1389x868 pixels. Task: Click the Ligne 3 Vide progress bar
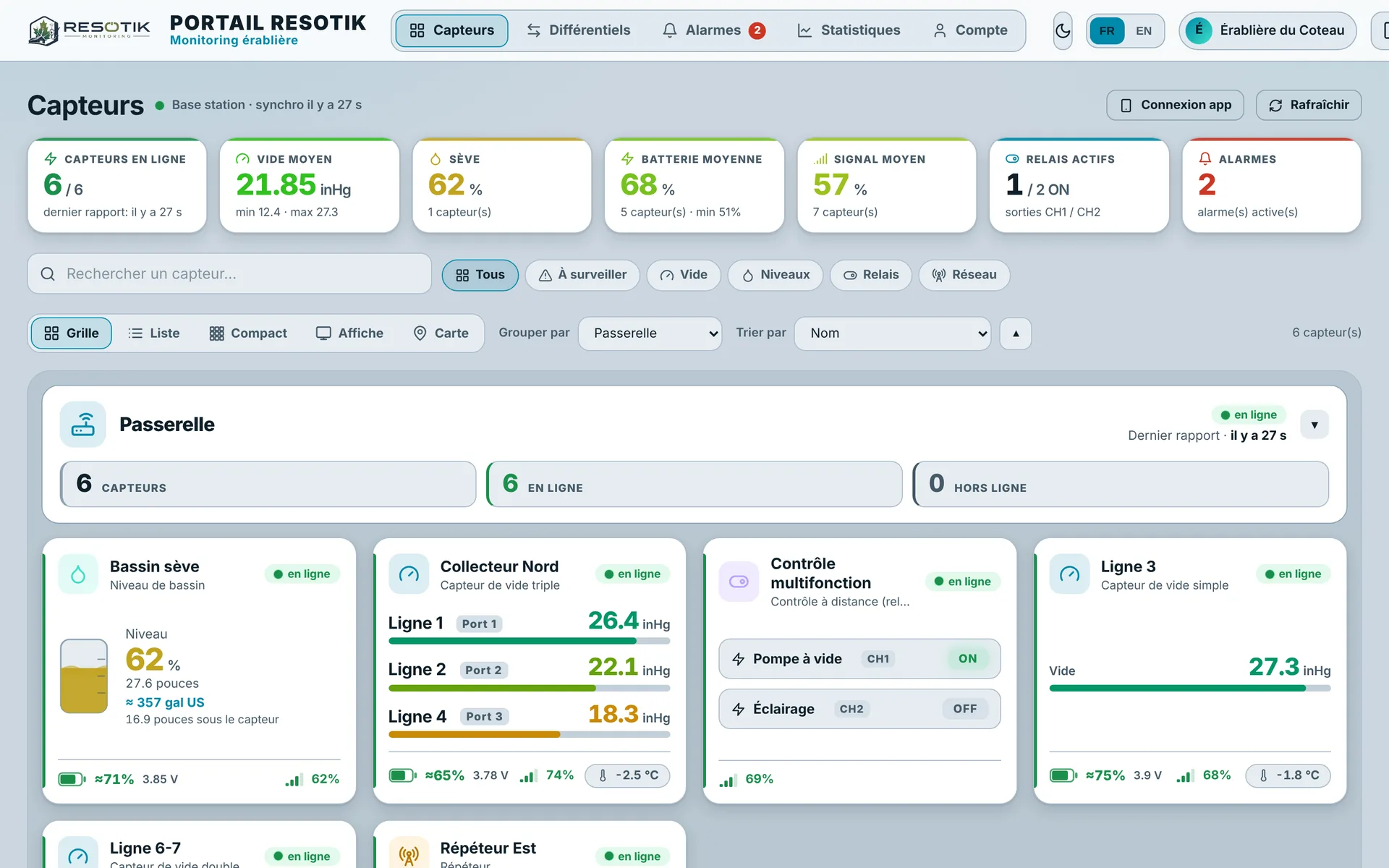[1190, 688]
